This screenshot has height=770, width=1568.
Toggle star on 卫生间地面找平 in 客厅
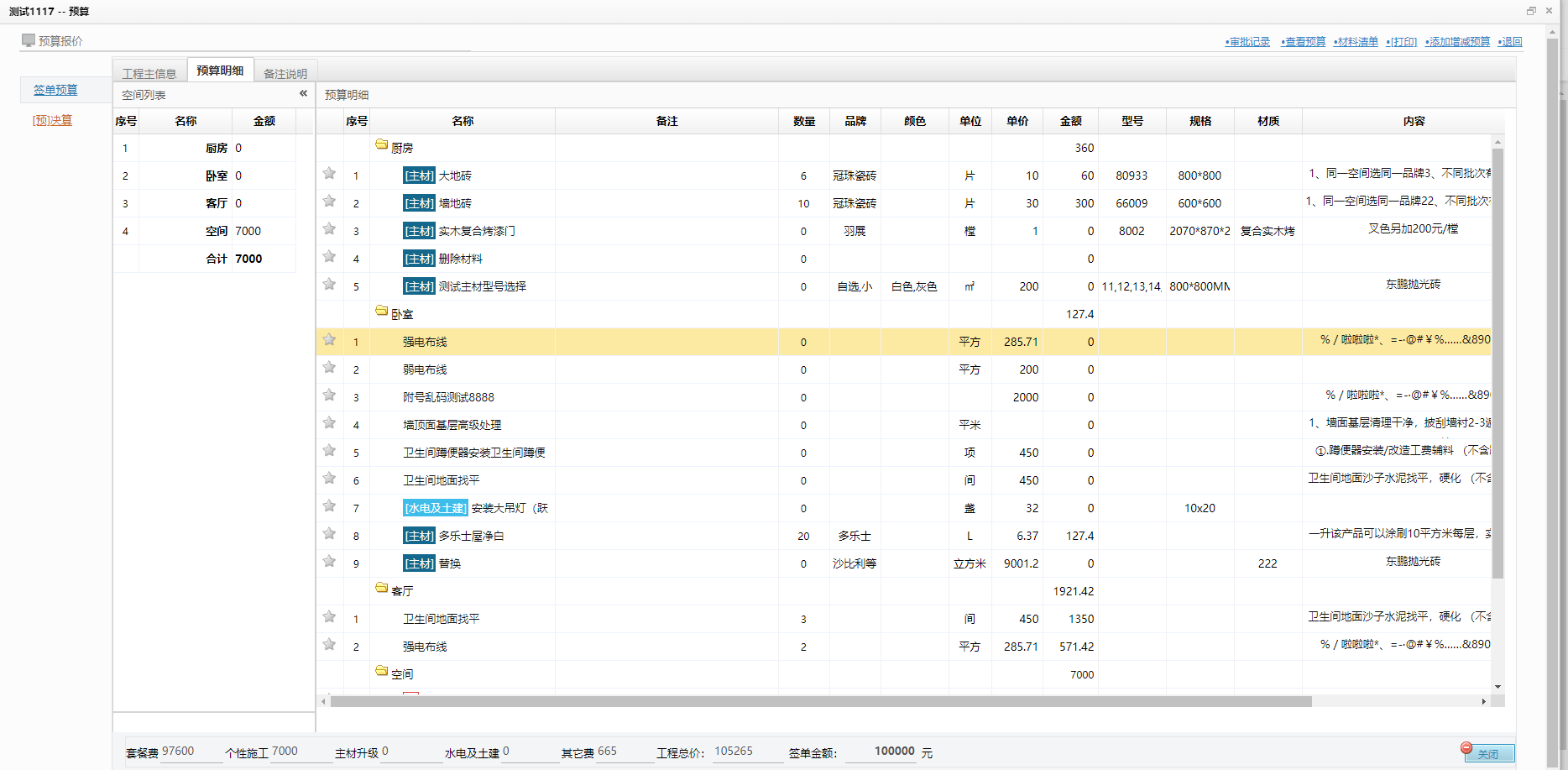pos(329,617)
